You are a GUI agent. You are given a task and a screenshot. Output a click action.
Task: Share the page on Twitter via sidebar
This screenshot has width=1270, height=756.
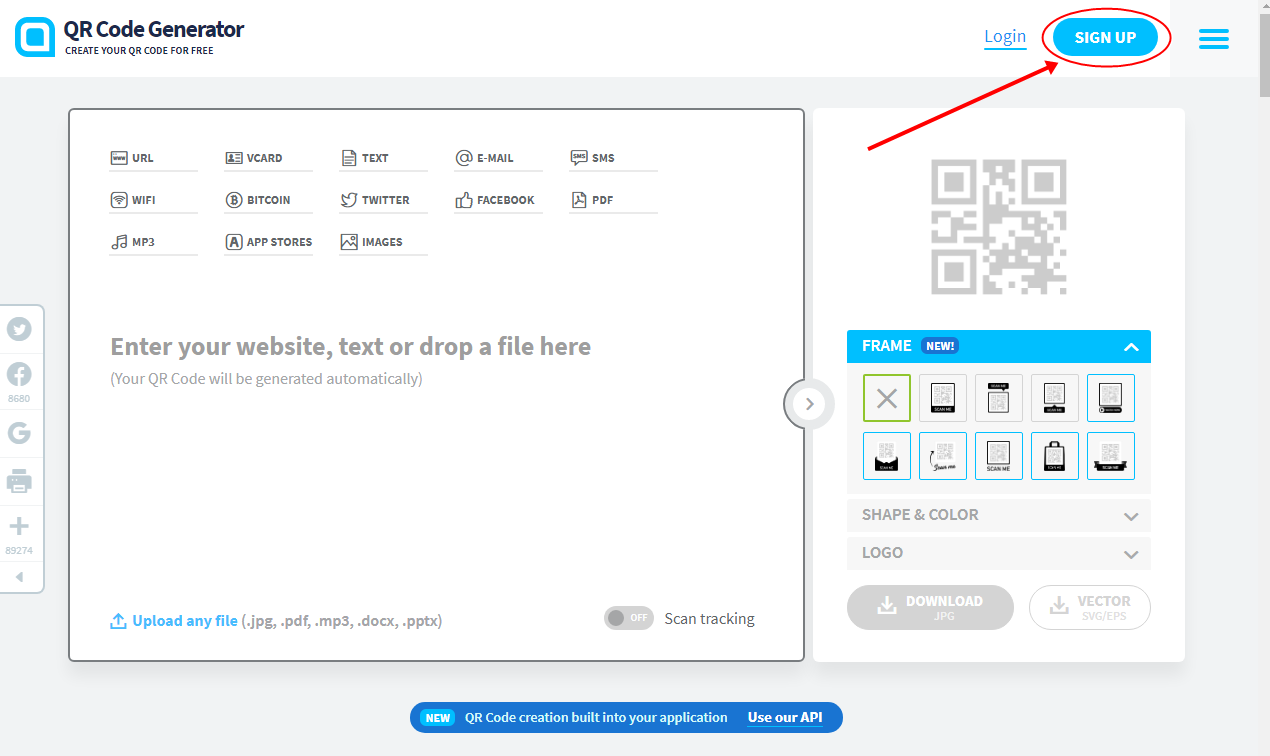click(x=21, y=328)
